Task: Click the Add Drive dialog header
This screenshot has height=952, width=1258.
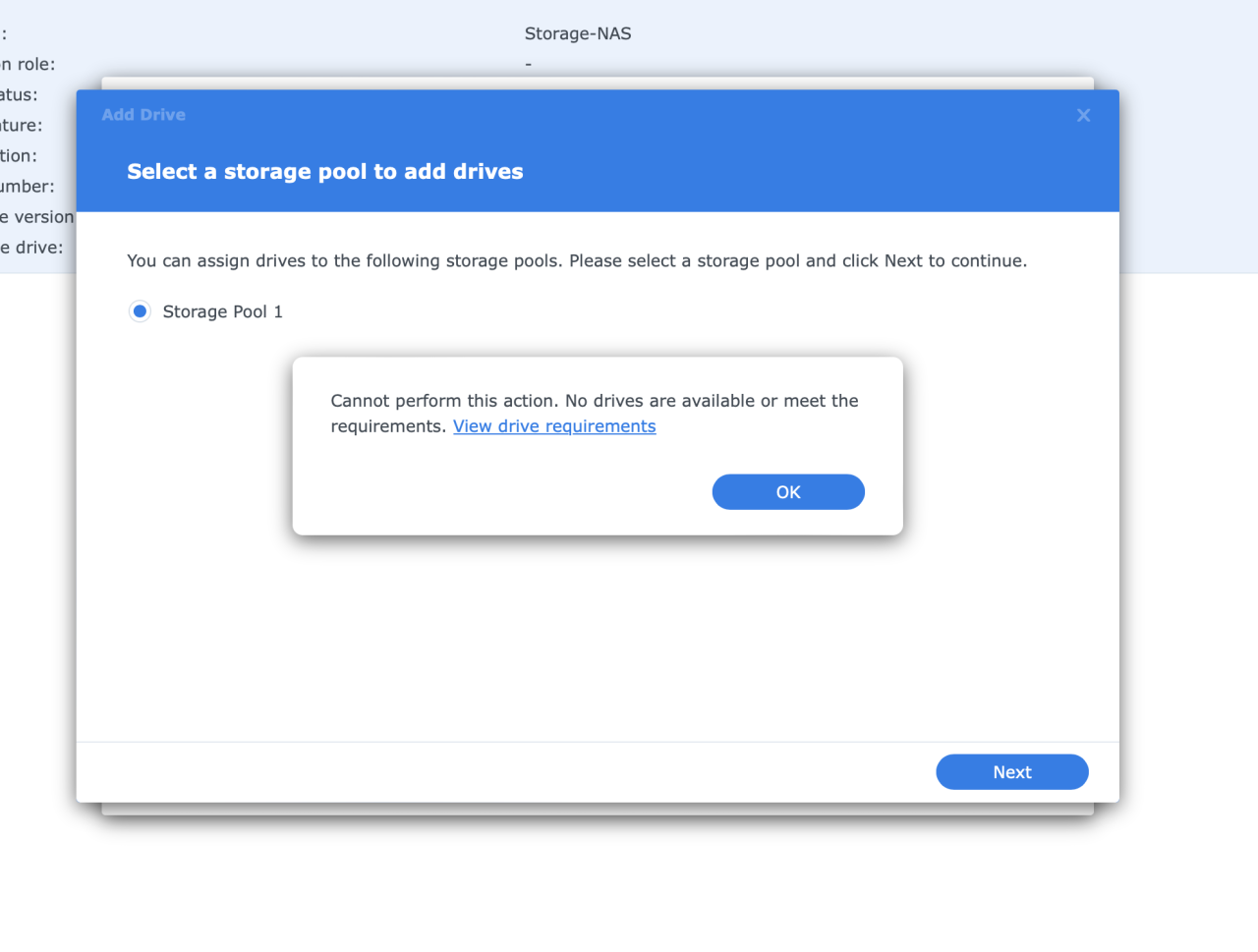Action: coord(143,114)
